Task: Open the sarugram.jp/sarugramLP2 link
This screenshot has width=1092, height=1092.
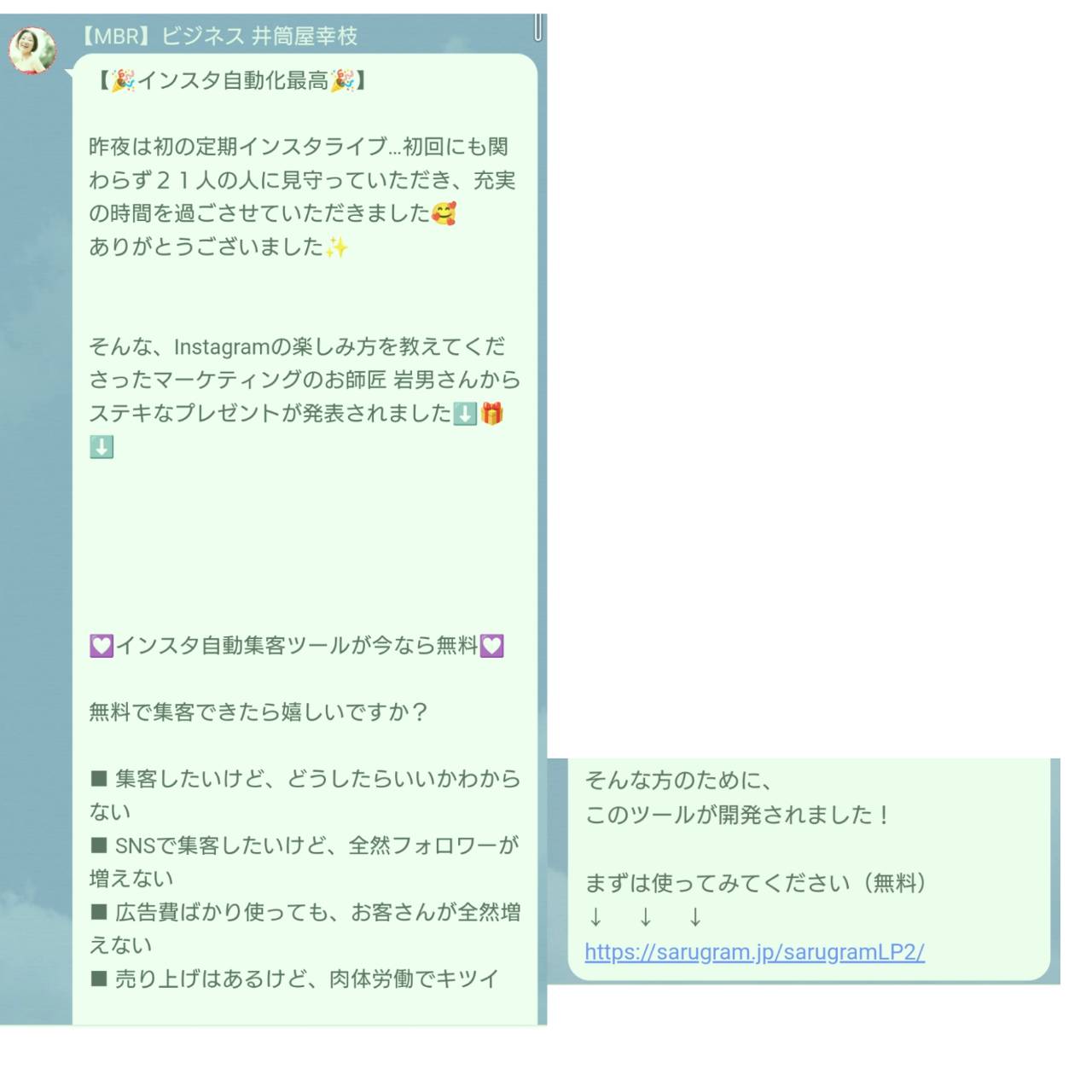Action: pyautogui.click(x=754, y=952)
